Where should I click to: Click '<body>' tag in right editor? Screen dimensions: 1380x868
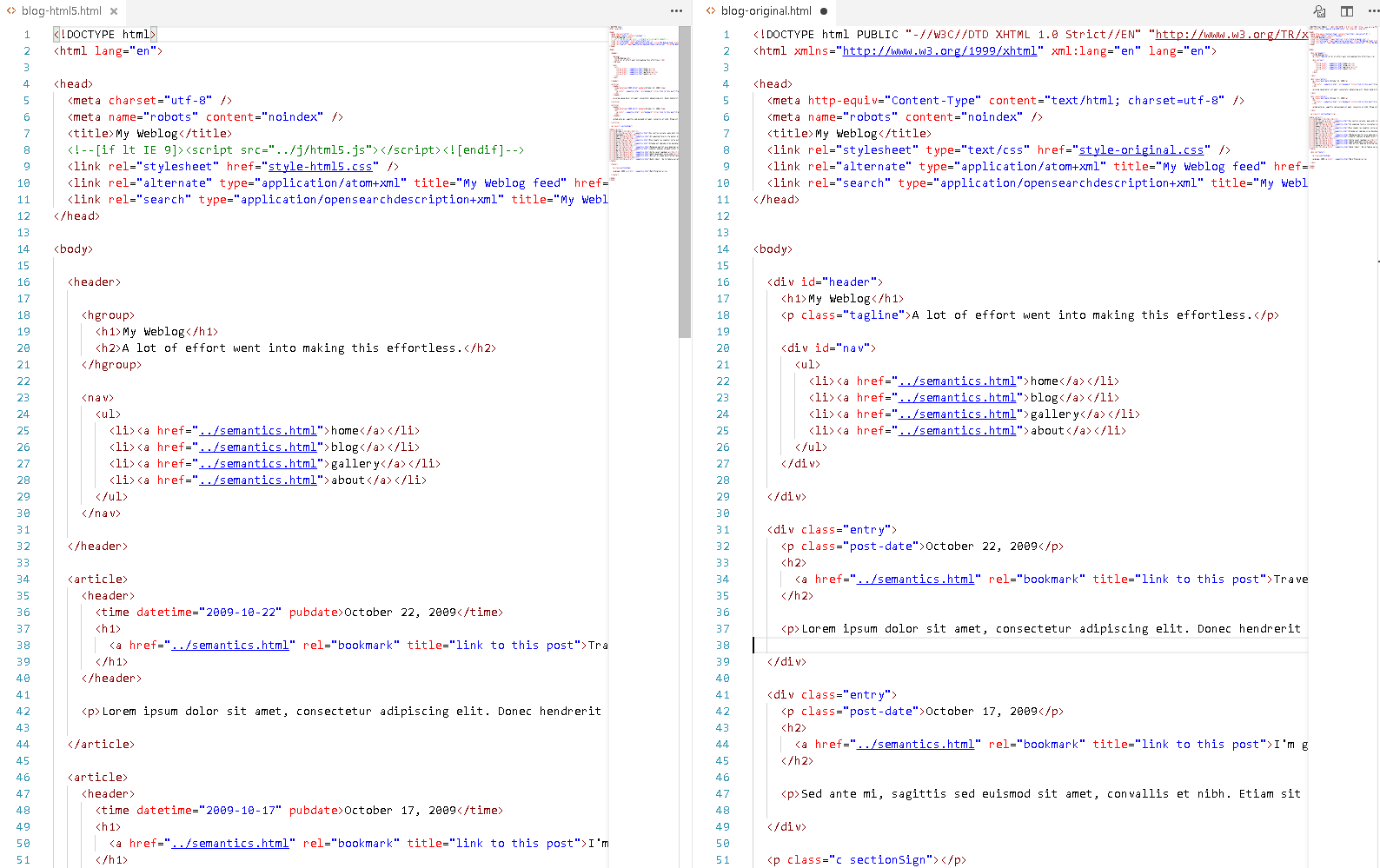tap(773, 248)
